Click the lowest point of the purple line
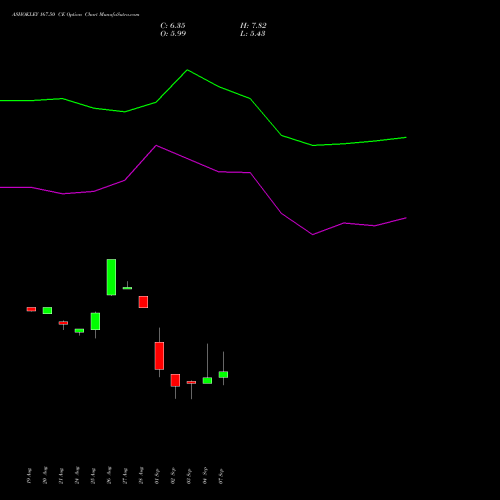The height and width of the screenshot is (500, 500). [313, 235]
